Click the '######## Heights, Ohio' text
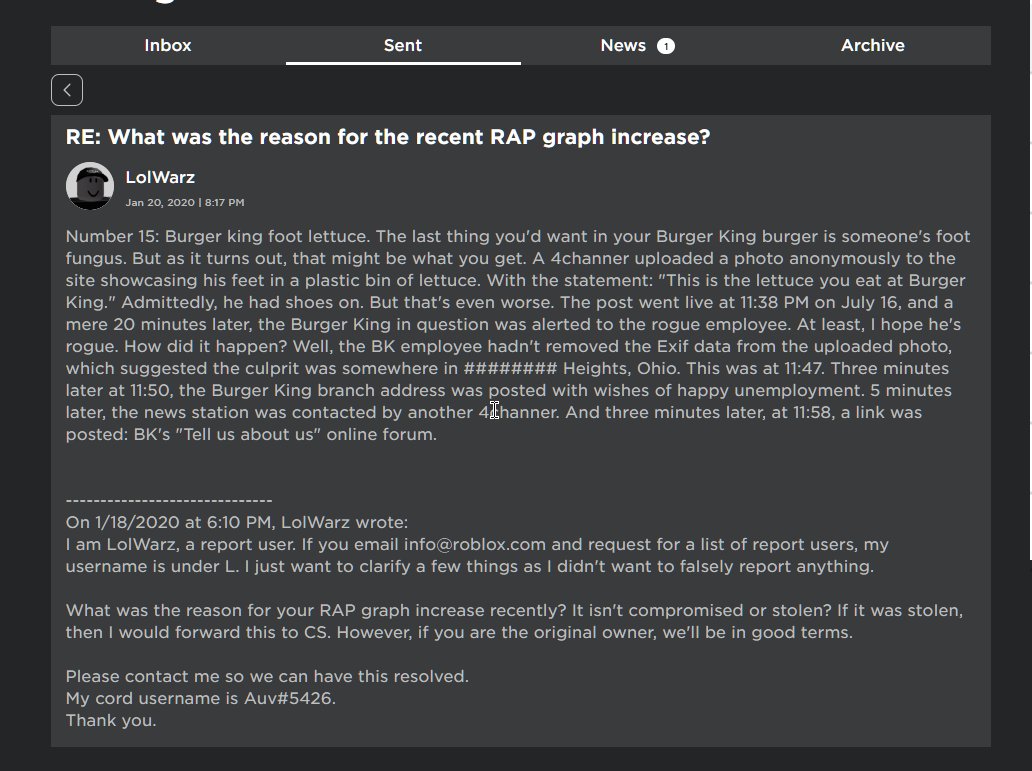This screenshot has width=1032, height=771. (x=571, y=368)
